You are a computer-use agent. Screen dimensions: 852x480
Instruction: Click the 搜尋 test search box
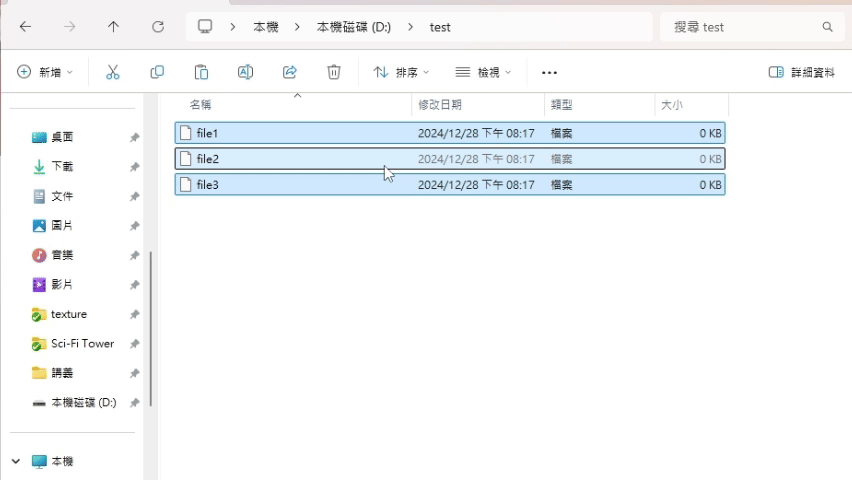[745, 27]
